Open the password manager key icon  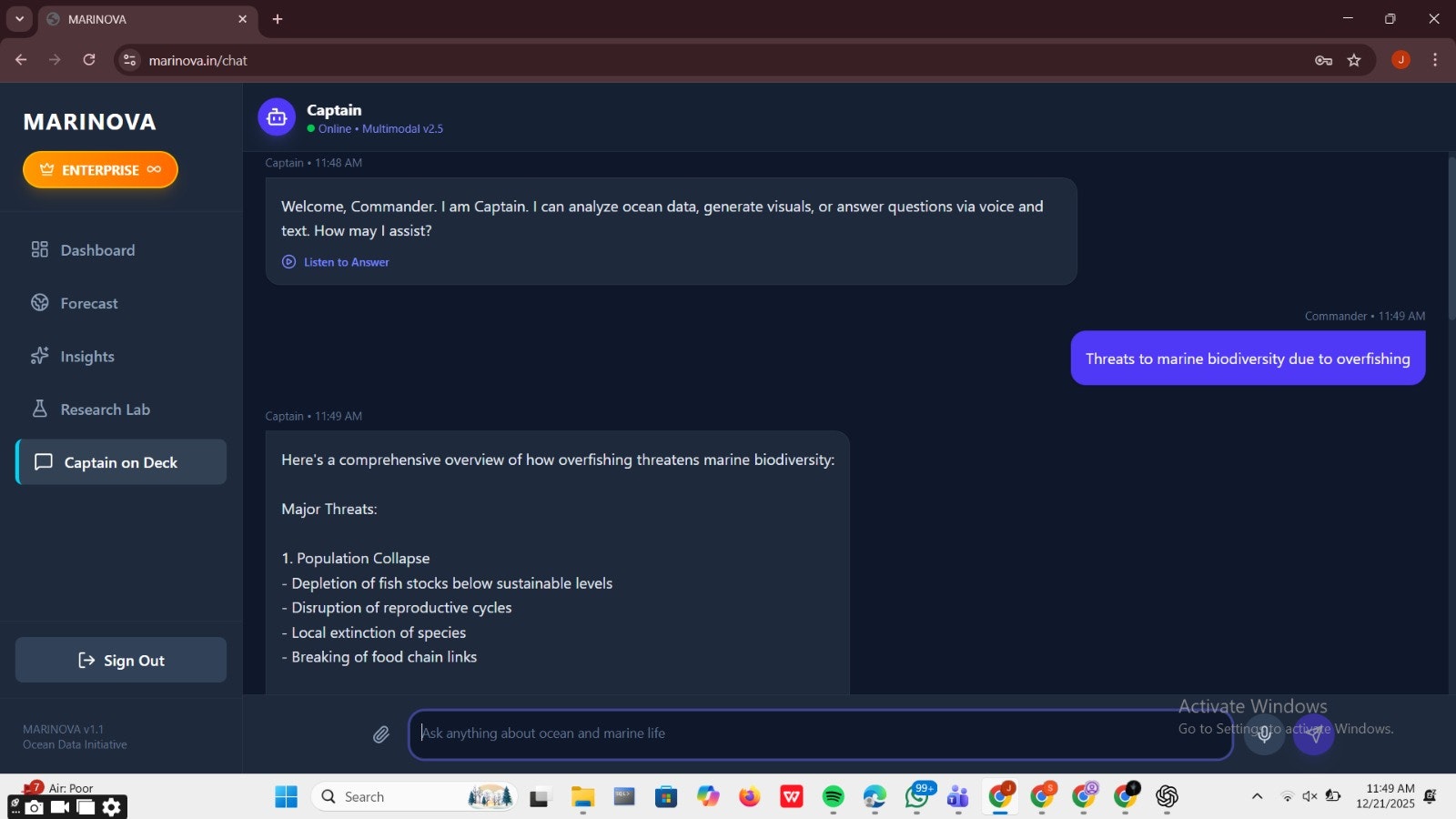point(1324,60)
